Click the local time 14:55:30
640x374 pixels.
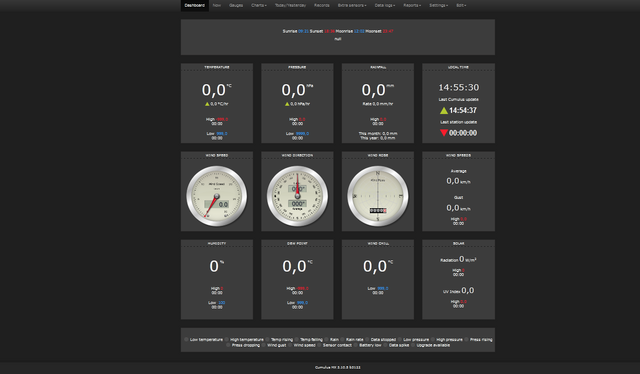(x=459, y=87)
